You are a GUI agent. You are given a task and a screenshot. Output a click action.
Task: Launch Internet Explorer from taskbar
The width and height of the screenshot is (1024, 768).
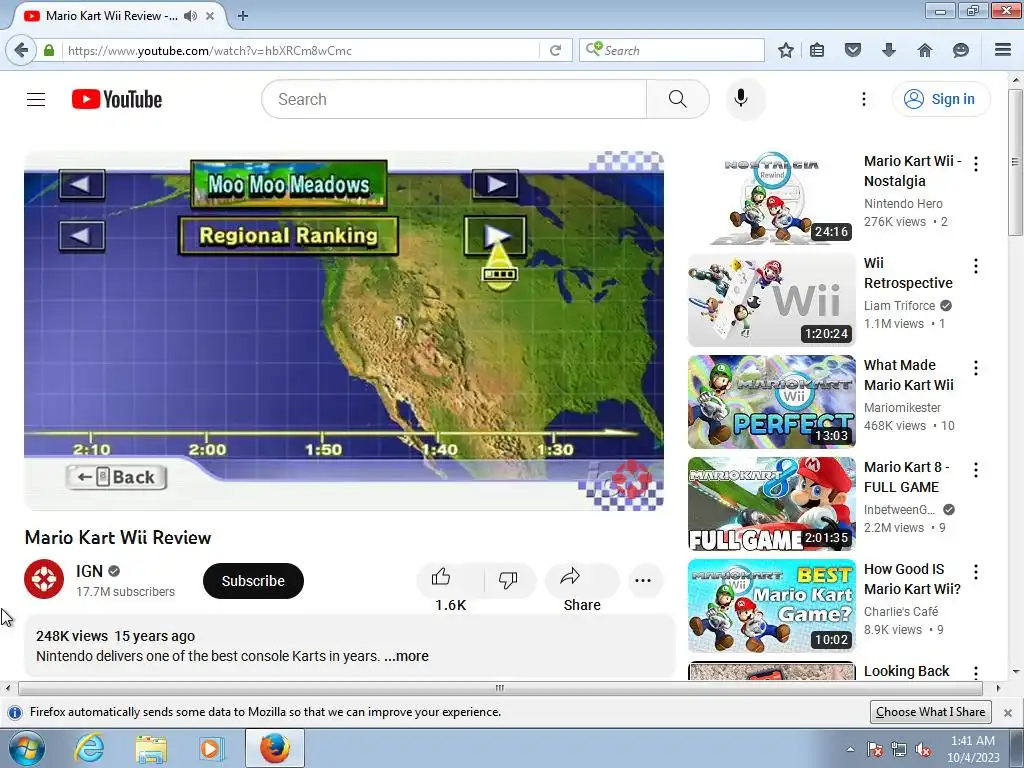click(89, 748)
